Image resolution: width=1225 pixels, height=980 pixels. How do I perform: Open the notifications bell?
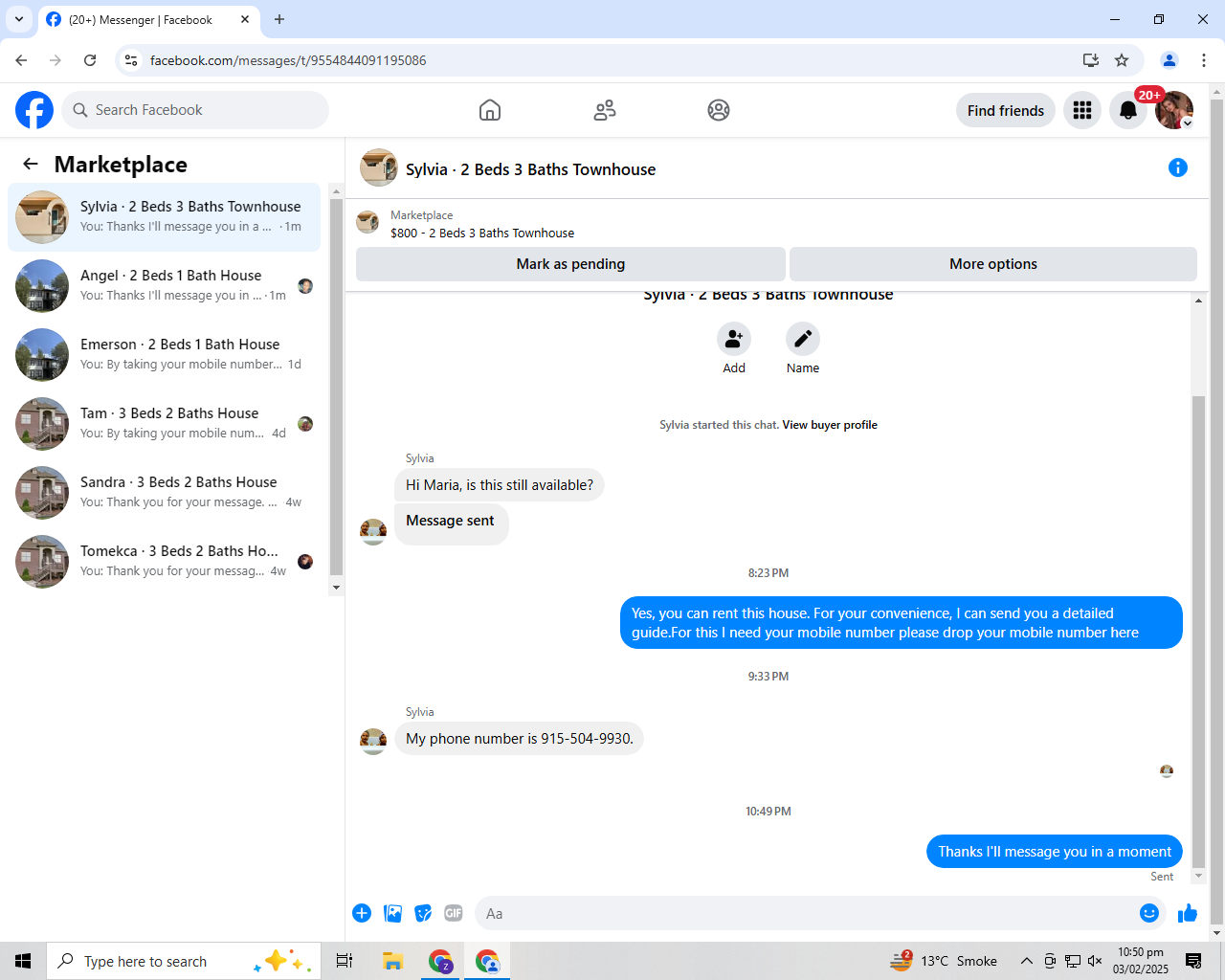[1128, 110]
